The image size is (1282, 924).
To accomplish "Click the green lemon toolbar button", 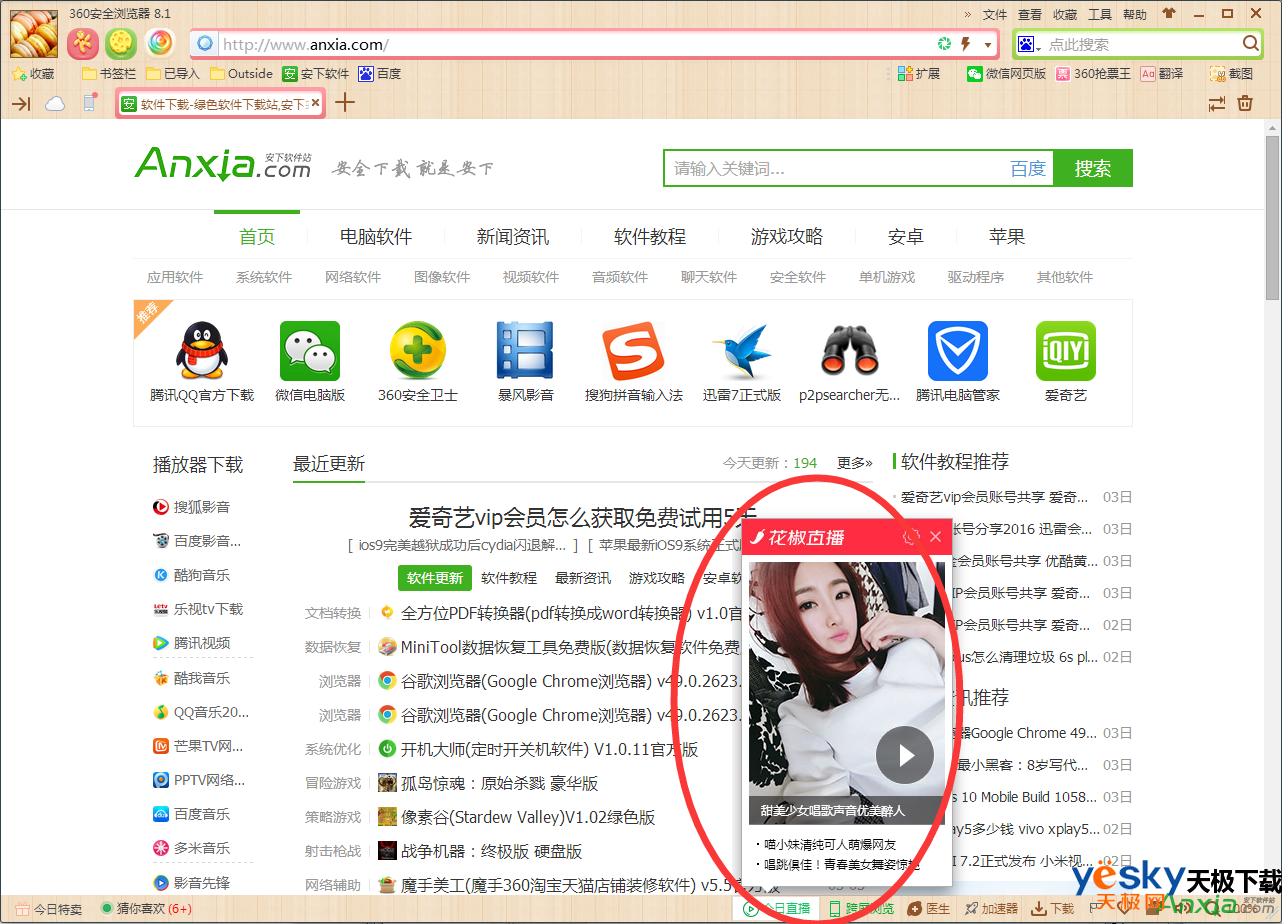I will pos(121,43).
